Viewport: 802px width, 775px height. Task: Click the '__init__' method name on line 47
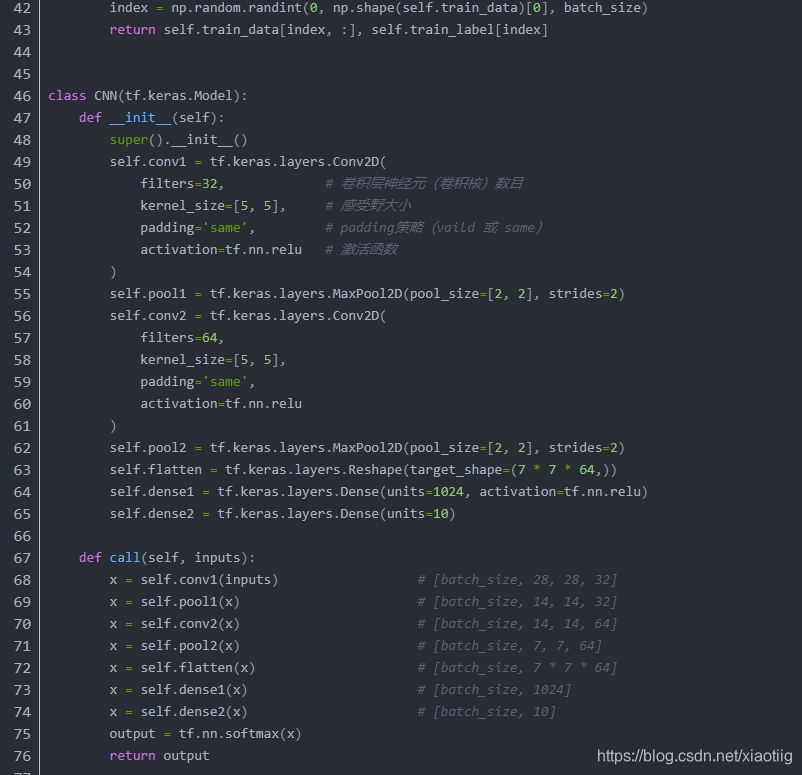point(140,118)
